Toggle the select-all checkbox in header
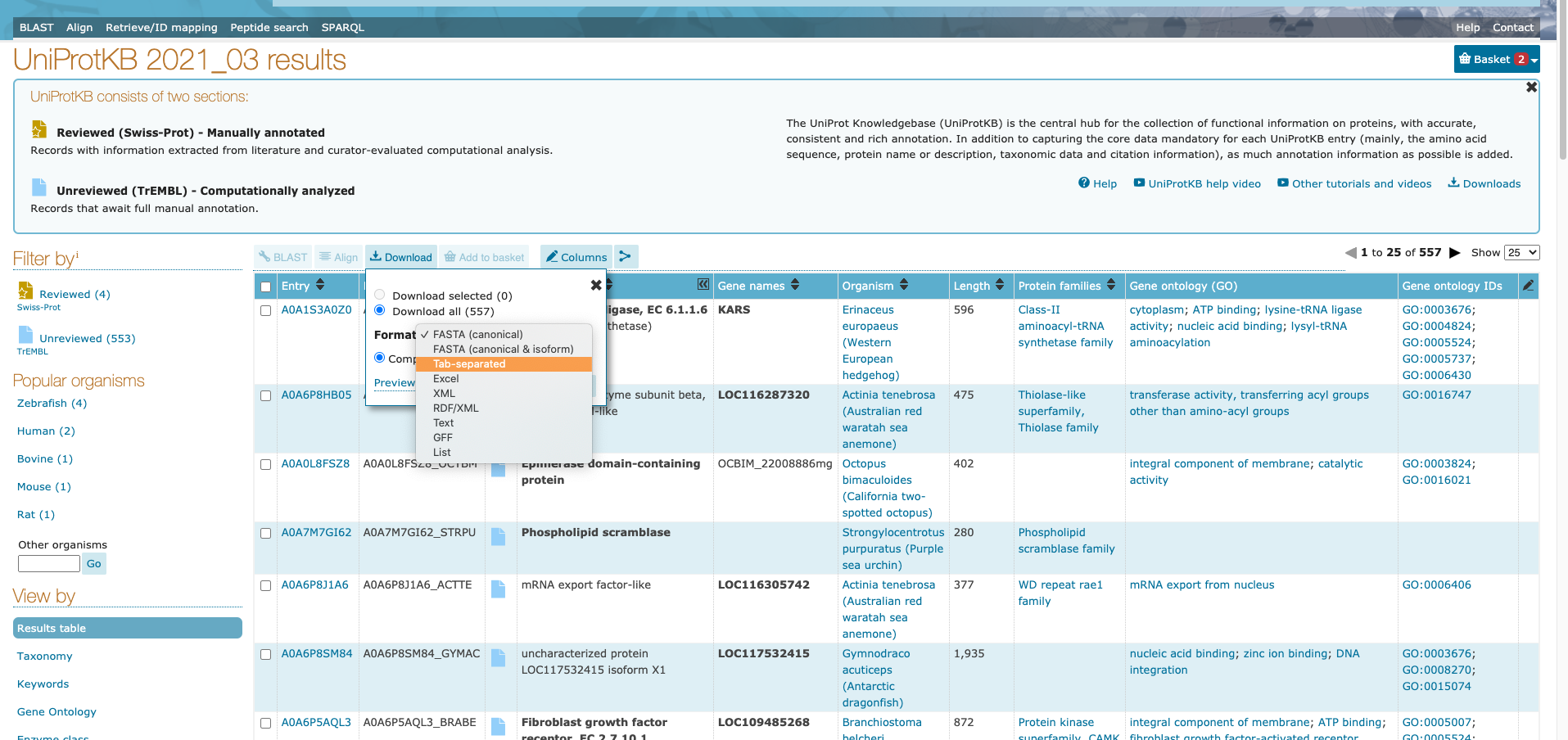 pos(265,287)
